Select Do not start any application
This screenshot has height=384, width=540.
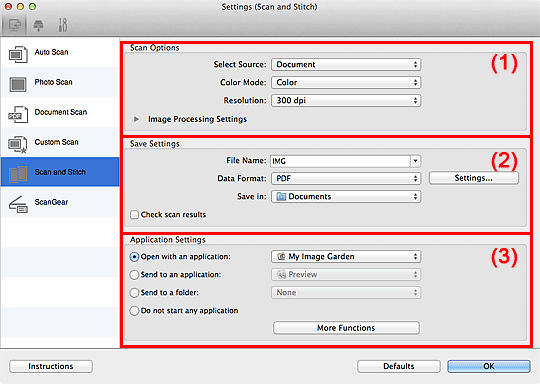pos(134,311)
